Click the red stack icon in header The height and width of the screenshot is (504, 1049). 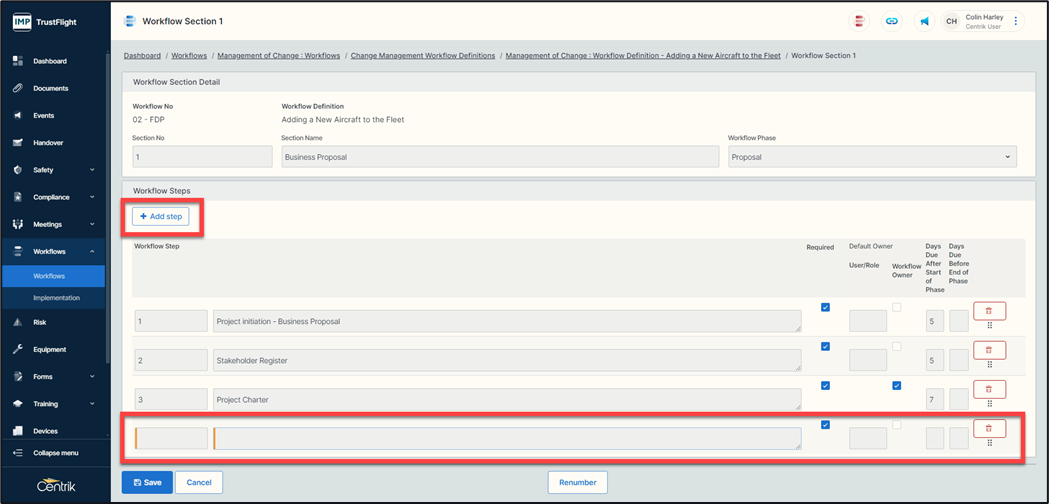point(859,21)
